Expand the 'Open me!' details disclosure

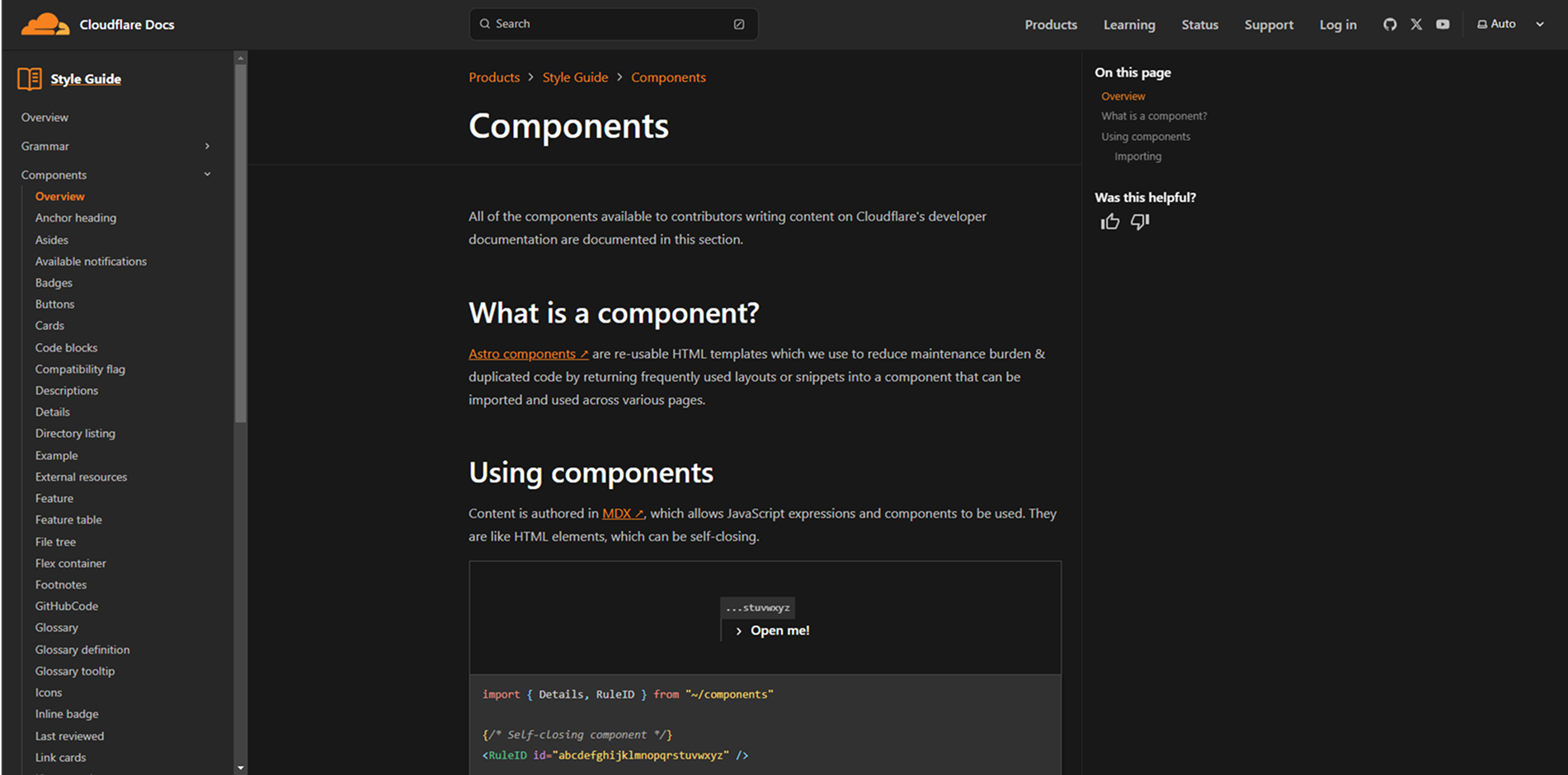click(772, 631)
